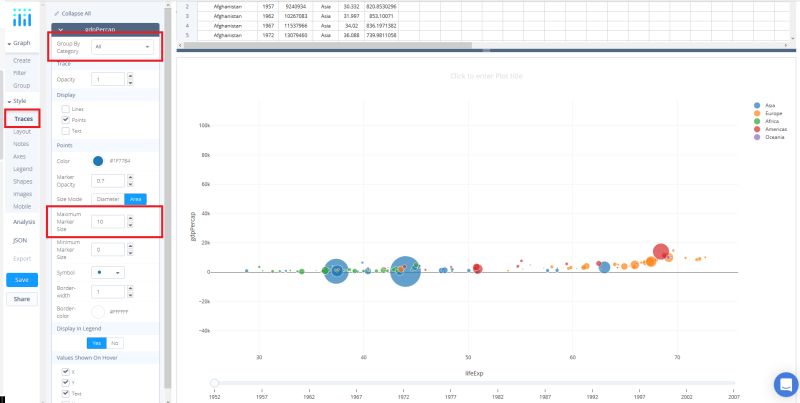
Task: Enable the Text checkbox under Display
Action: [65, 131]
